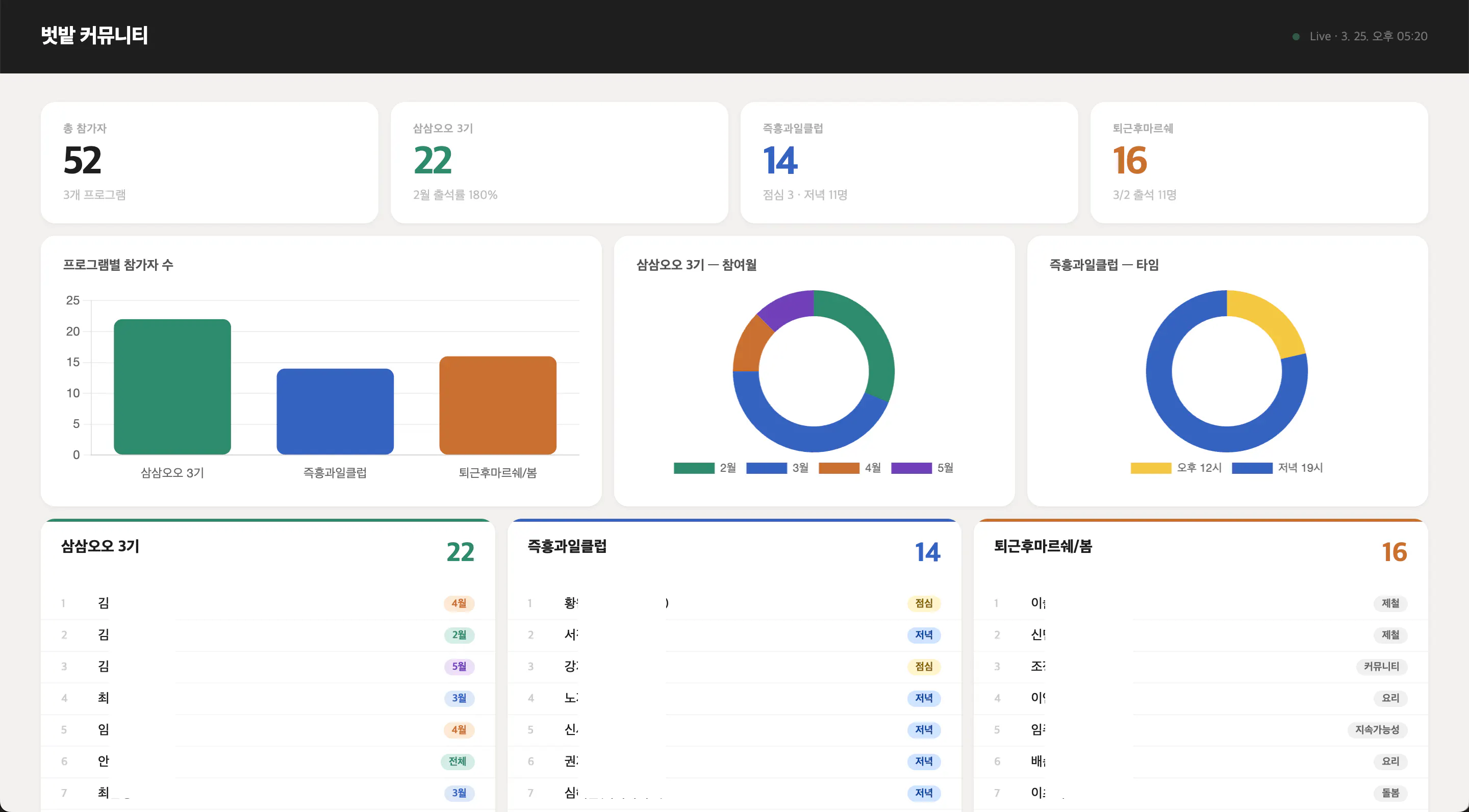Click the 점심 3 · 저녁 11명 subtitle
The width and height of the screenshot is (1469, 812).
pos(805,194)
